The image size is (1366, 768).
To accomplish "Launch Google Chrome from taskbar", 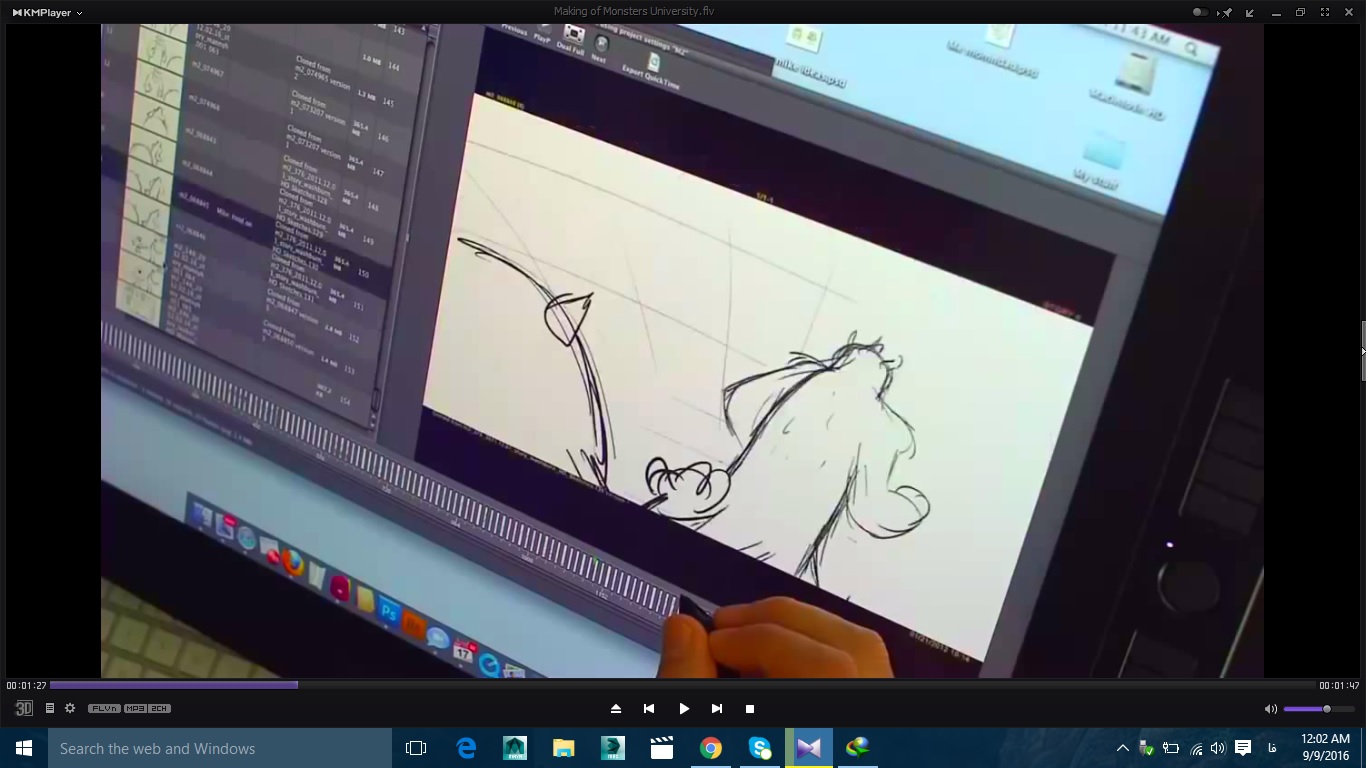I will point(711,748).
